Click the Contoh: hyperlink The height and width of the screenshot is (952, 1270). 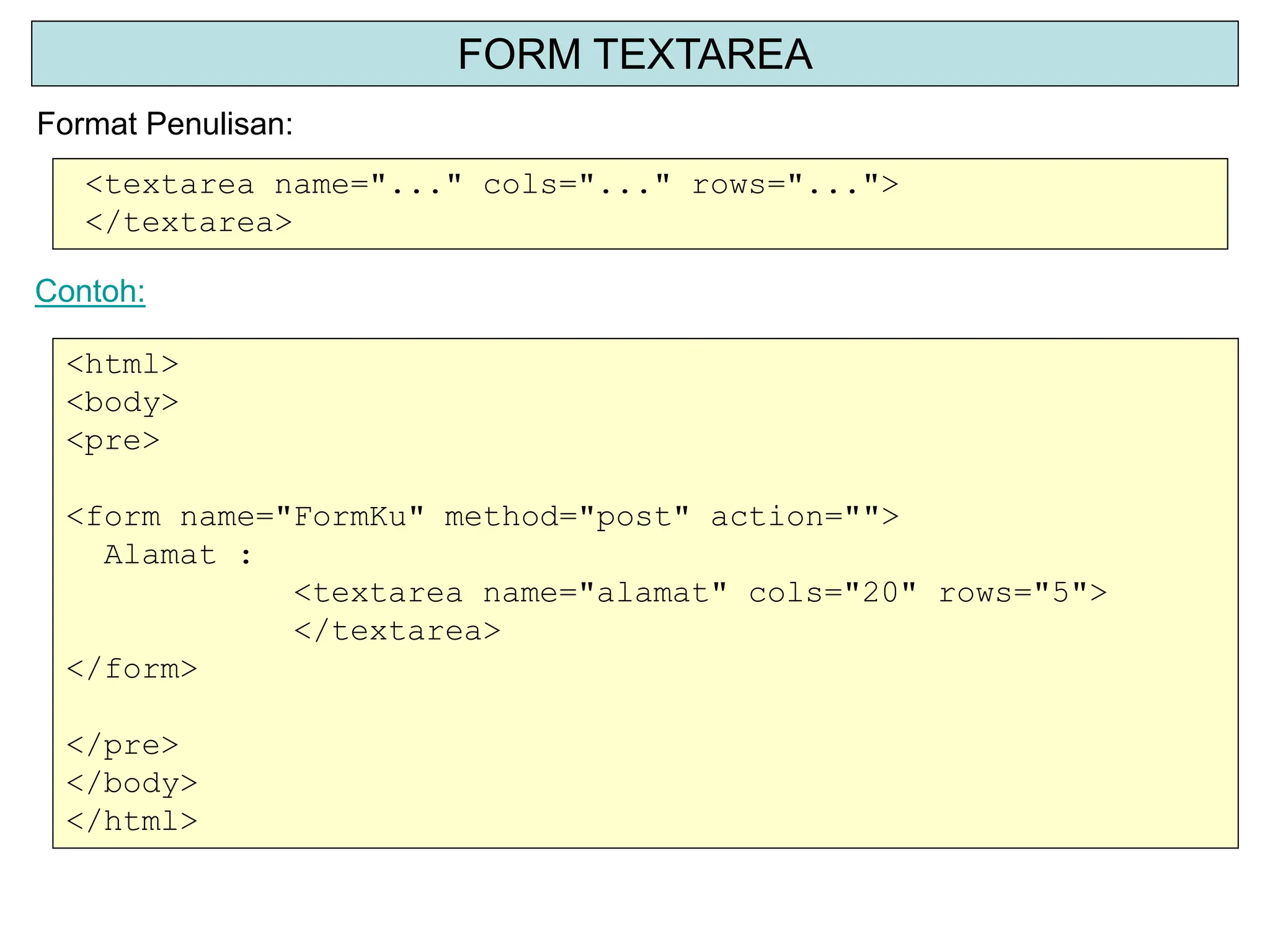[x=90, y=291]
